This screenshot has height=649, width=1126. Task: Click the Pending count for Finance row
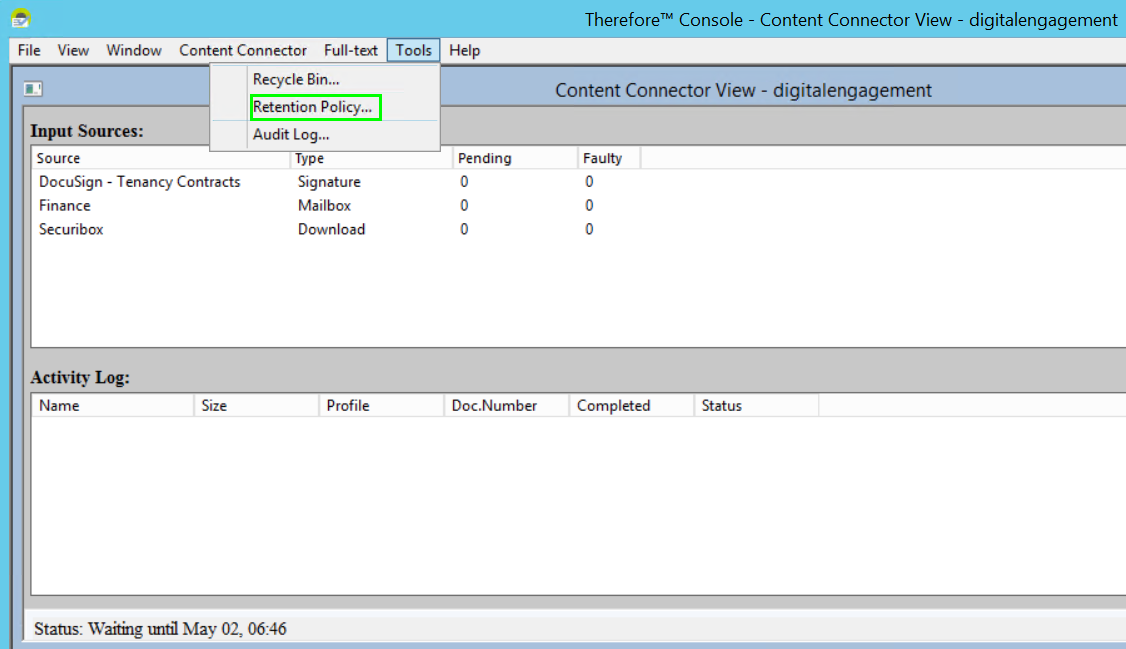coord(464,205)
